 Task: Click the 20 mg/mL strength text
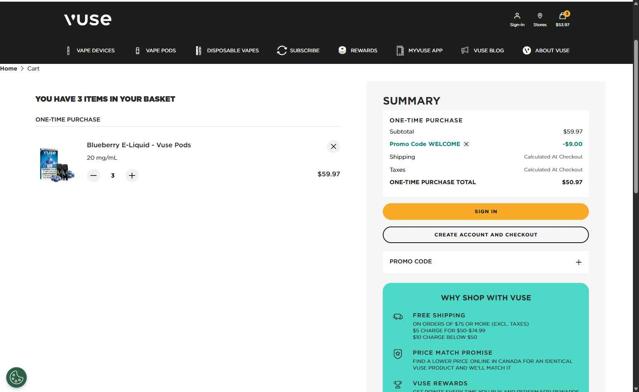(102, 158)
